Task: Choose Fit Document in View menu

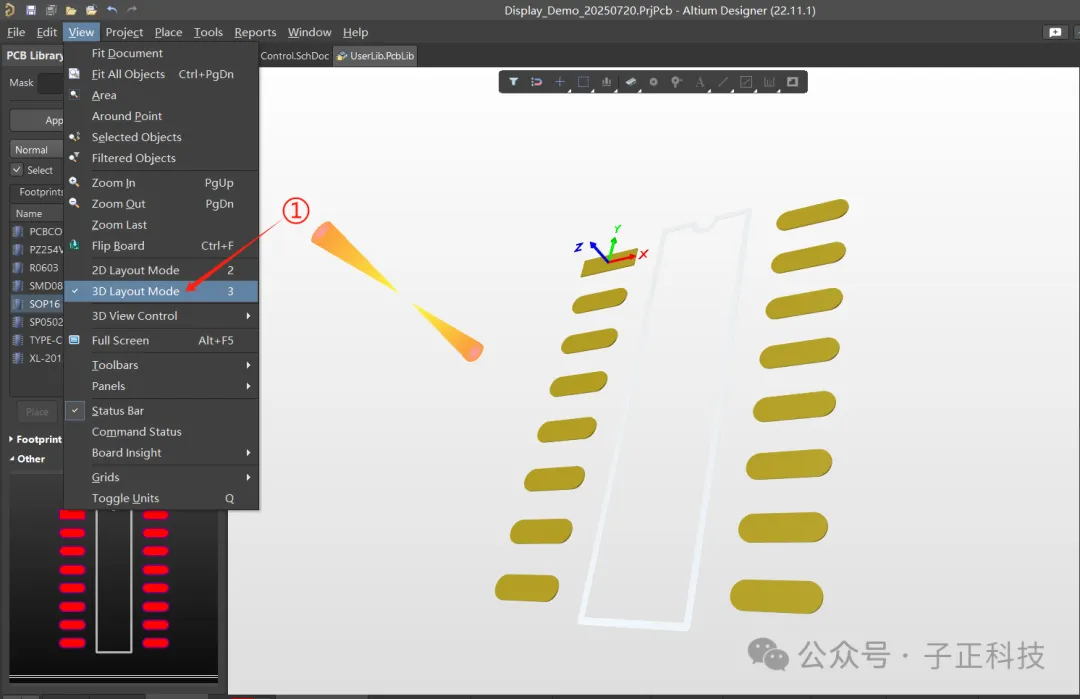Action: [161, 53]
